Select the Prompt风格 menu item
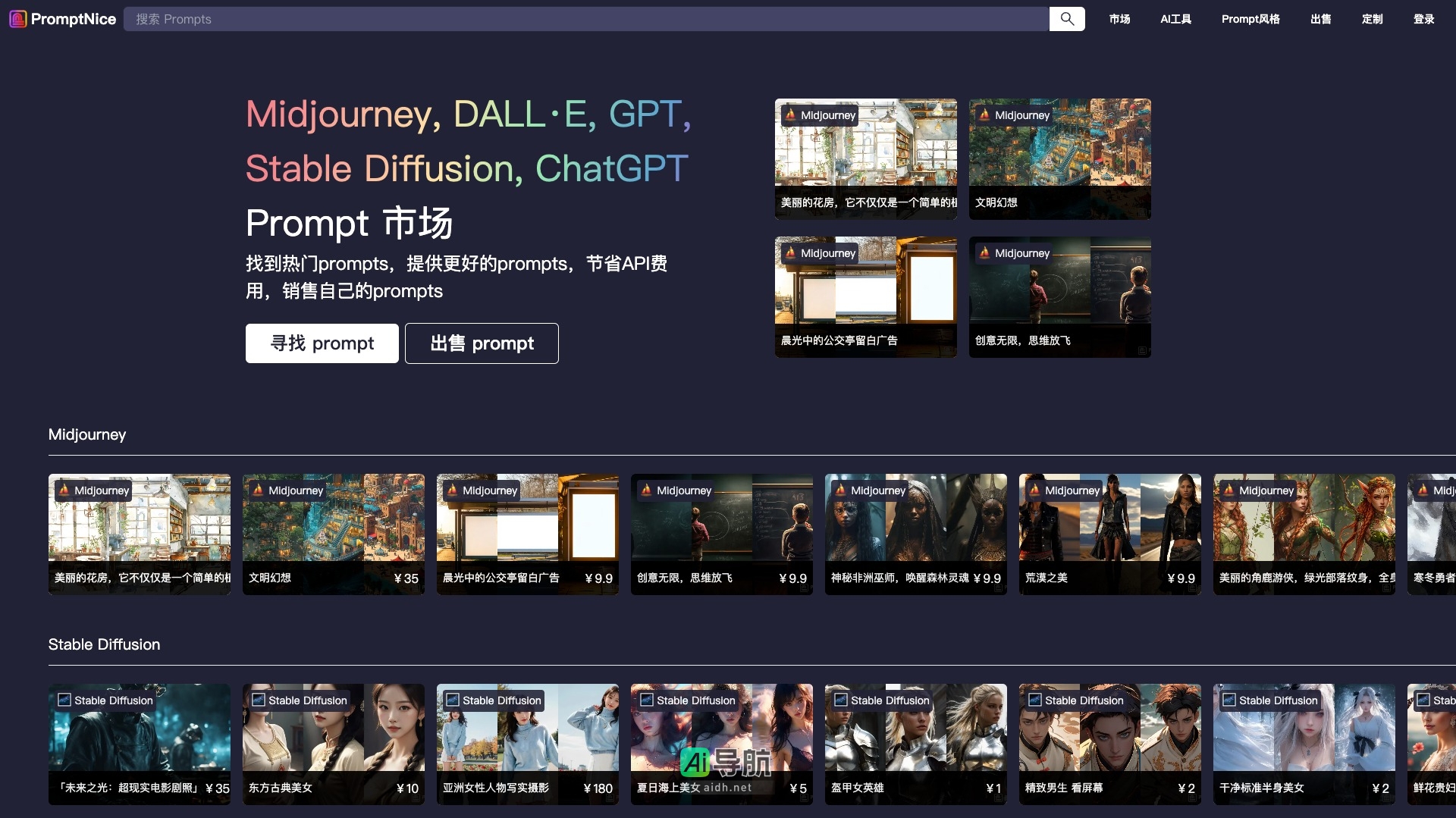The width and height of the screenshot is (1456, 818). (x=1250, y=19)
